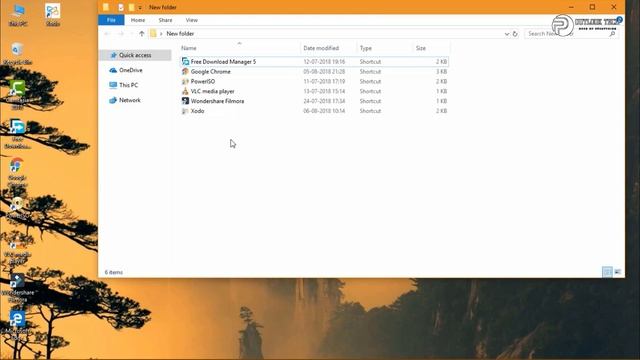Click the date 11-07-2018 17:19 of PowerISO

(x=324, y=81)
